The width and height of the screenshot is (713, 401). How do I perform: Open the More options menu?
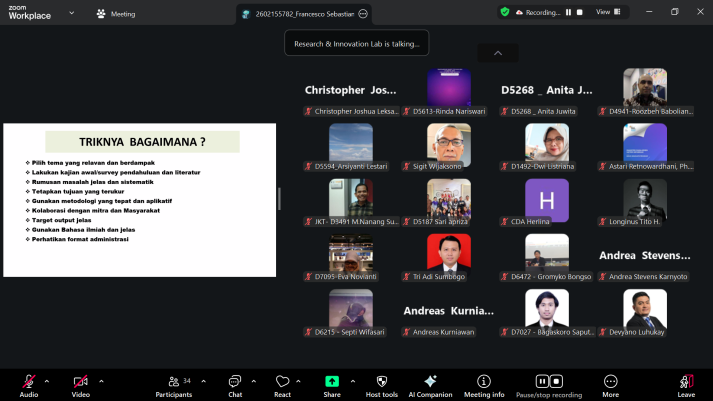click(x=610, y=382)
